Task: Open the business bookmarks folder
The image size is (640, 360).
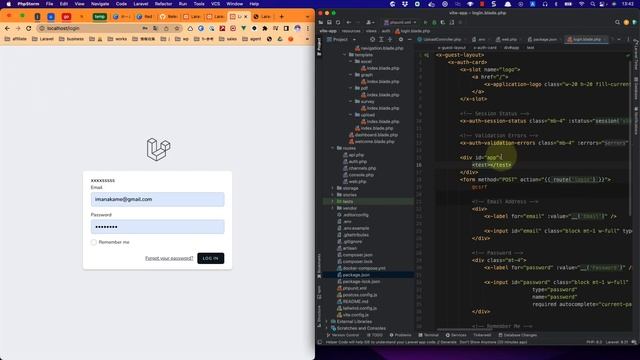Action: tap(71, 39)
